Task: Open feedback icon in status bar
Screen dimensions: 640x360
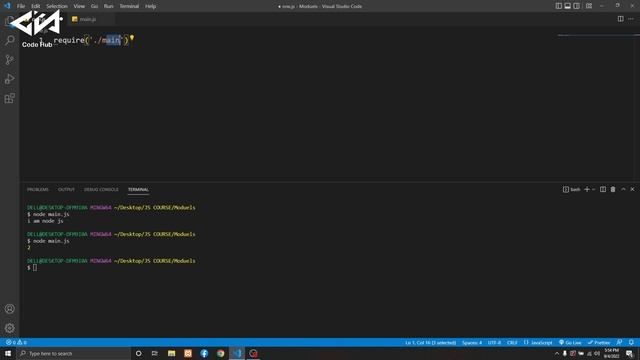Action: click(620, 342)
